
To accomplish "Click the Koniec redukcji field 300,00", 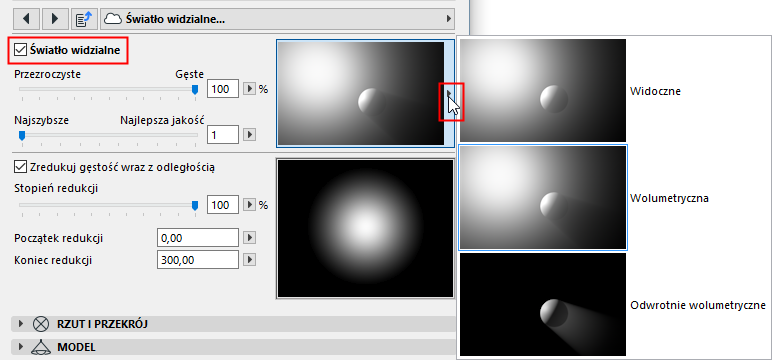I will (198, 259).
